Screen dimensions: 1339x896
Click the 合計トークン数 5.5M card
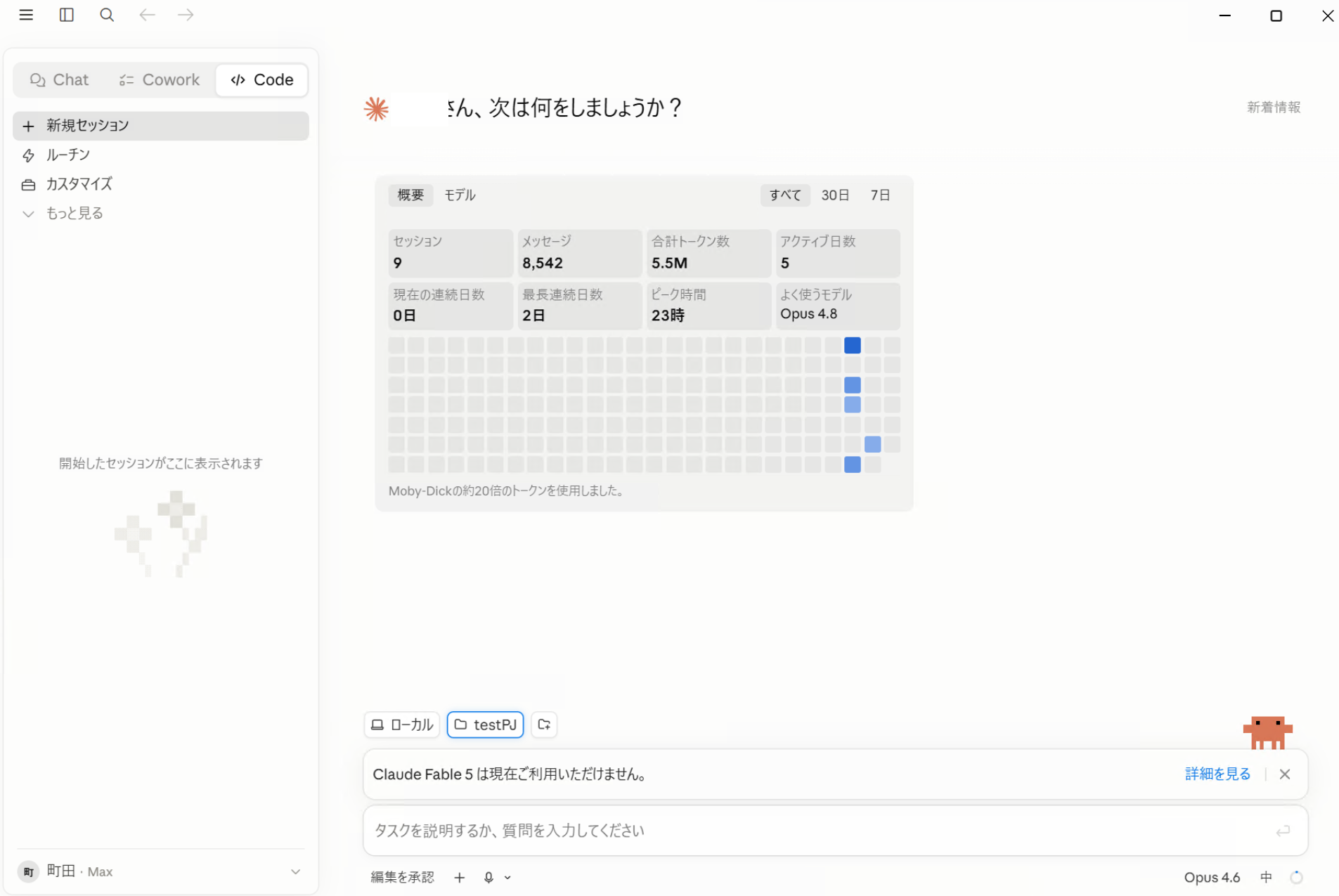[709, 253]
